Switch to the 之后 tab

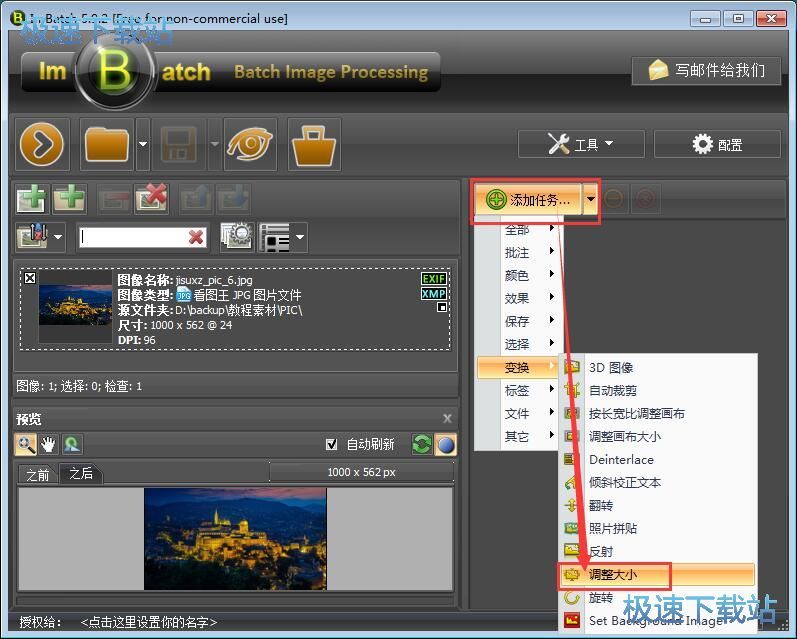point(81,474)
